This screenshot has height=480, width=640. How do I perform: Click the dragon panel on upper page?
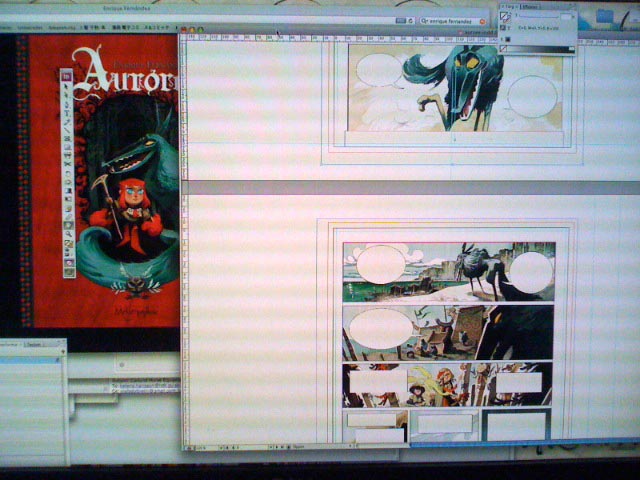[x=456, y=87]
